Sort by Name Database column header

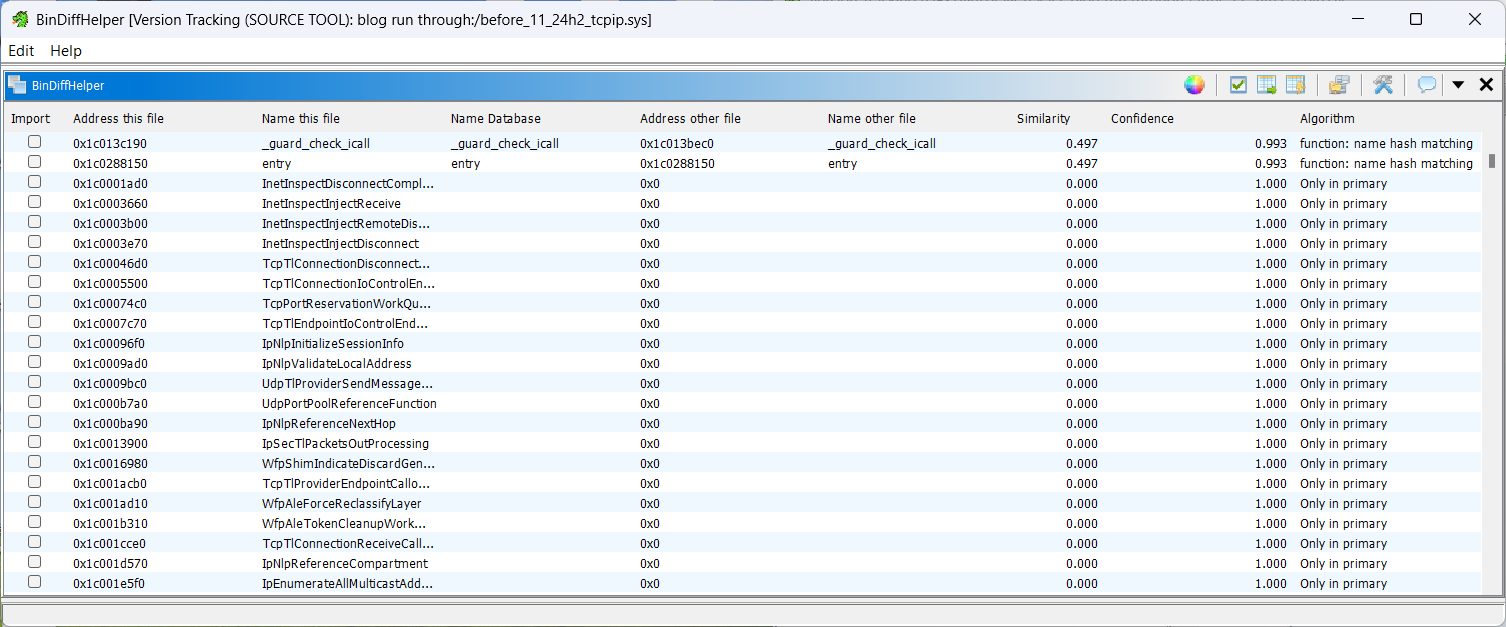496,118
